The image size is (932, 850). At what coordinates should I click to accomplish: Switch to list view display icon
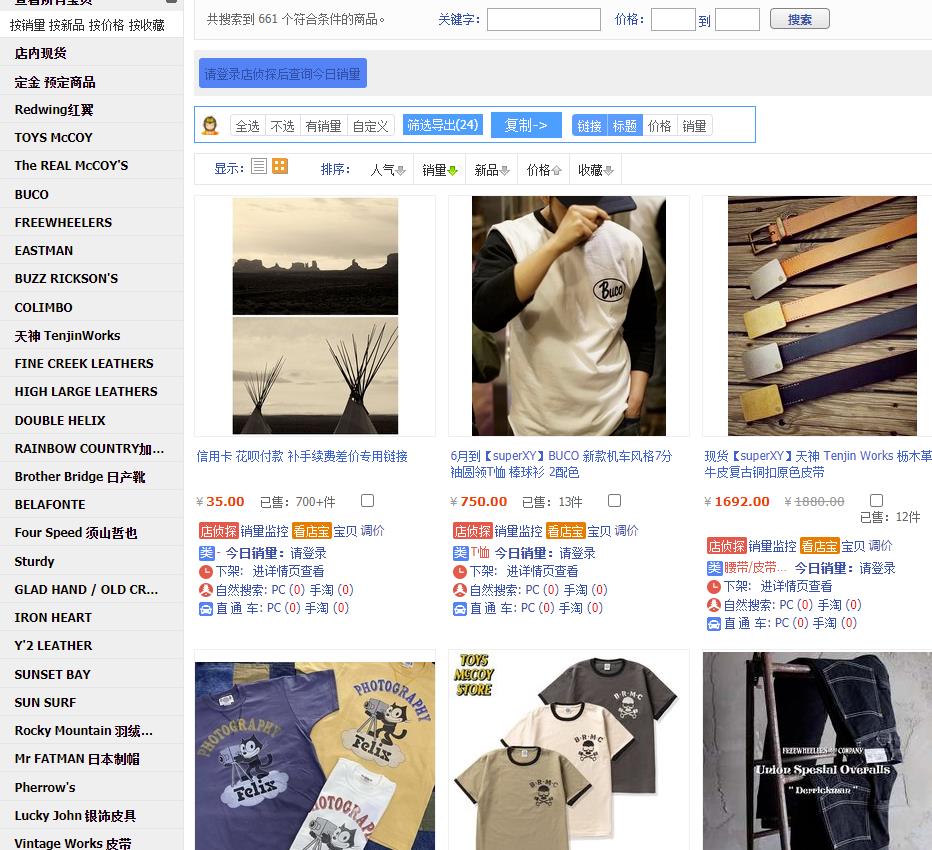[259, 166]
